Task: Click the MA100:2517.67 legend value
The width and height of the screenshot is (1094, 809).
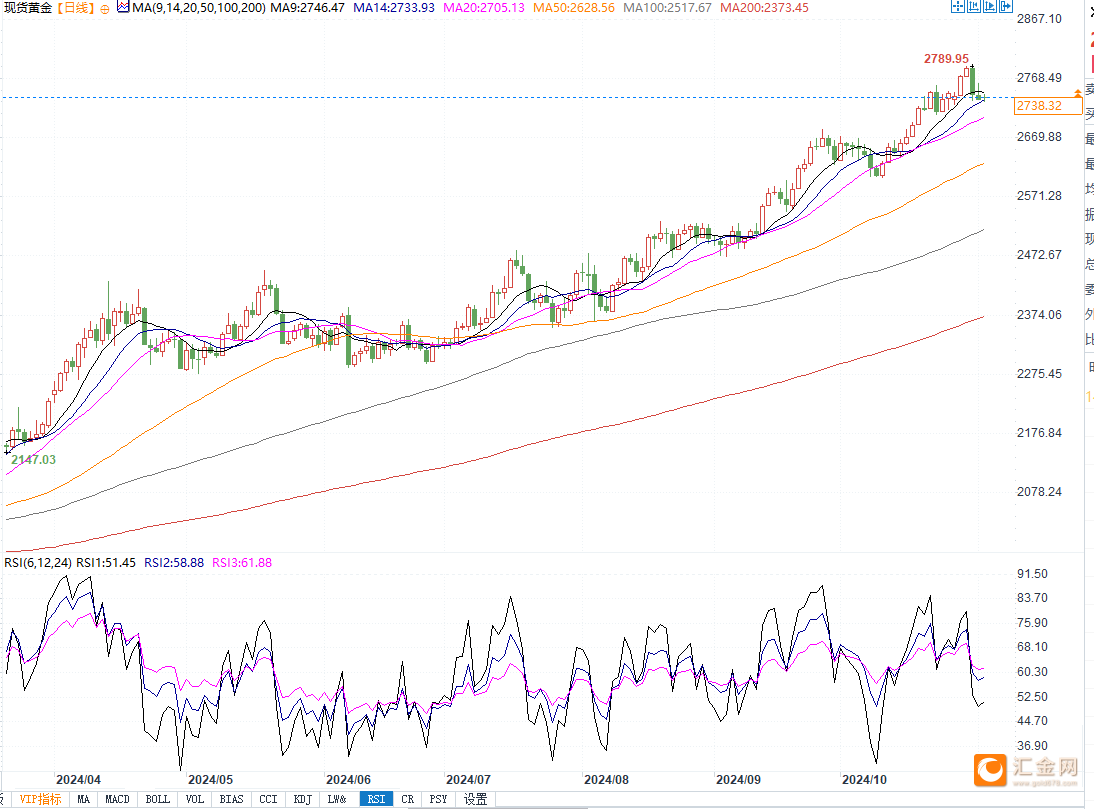Action: point(668,8)
